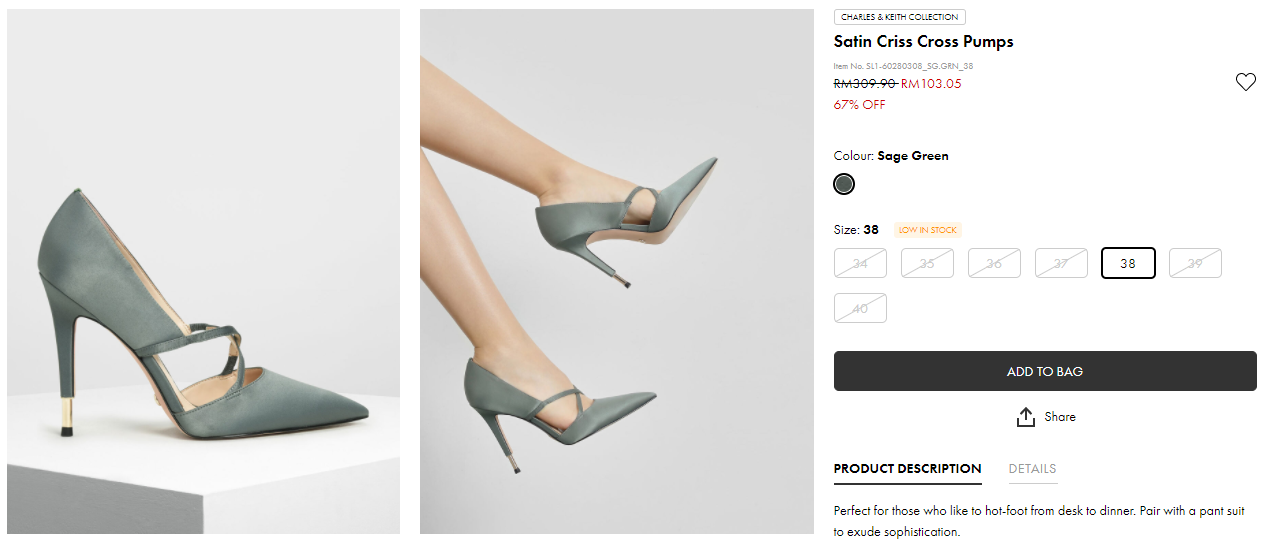Click the 67% OFF discount text
The height and width of the screenshot is (543, 1269).
(859, 104)
